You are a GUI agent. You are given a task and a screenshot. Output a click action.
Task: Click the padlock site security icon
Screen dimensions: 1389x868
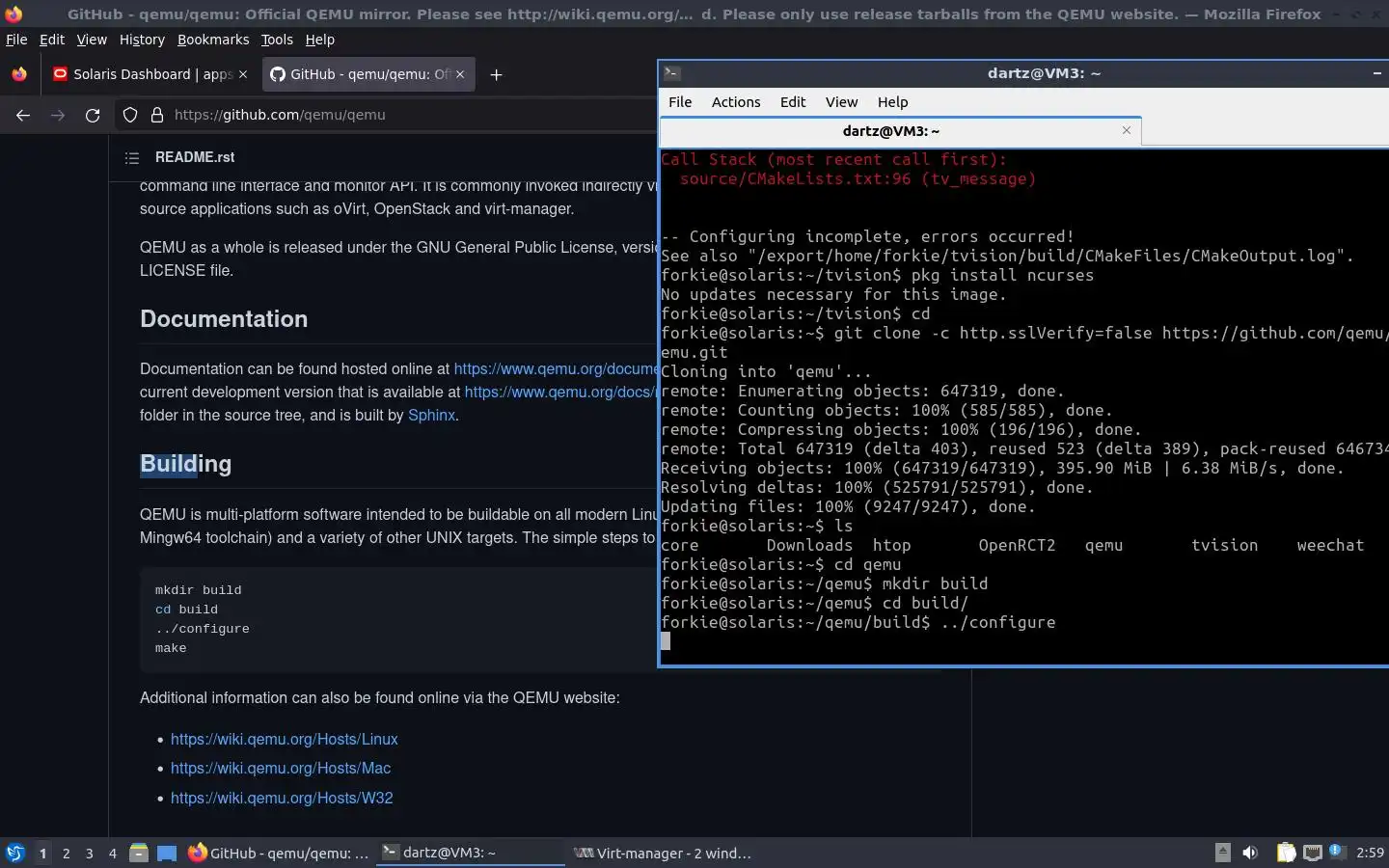[157, 115]
